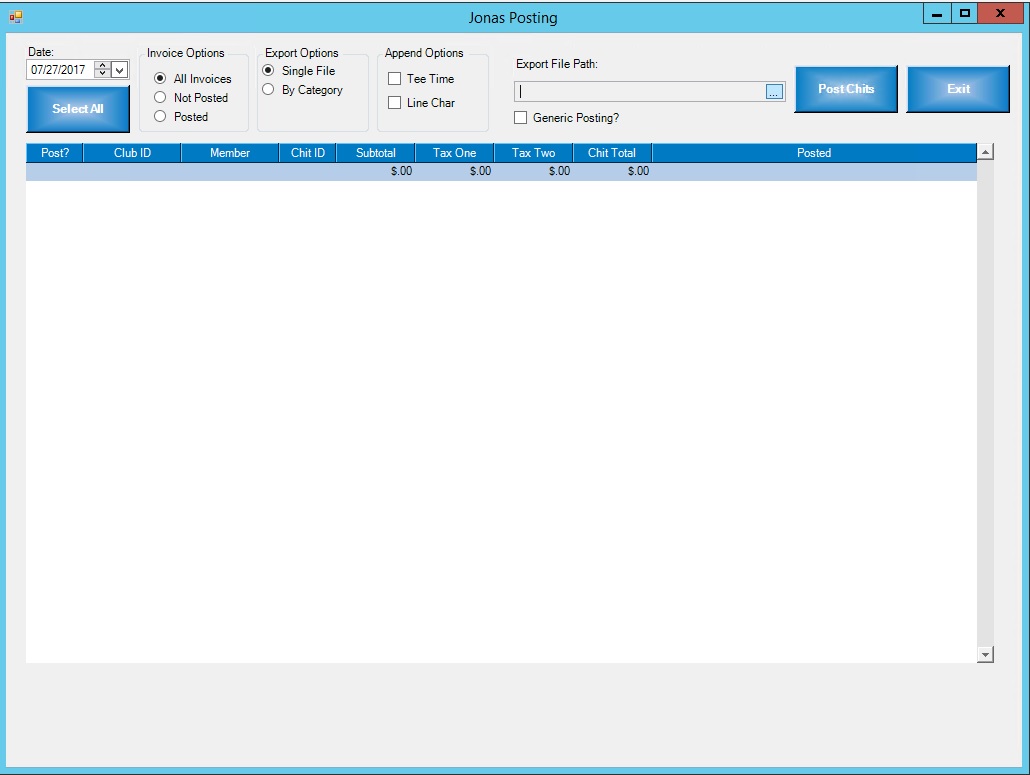Toggle the Line Char checkbox

[x=395, y=103]
